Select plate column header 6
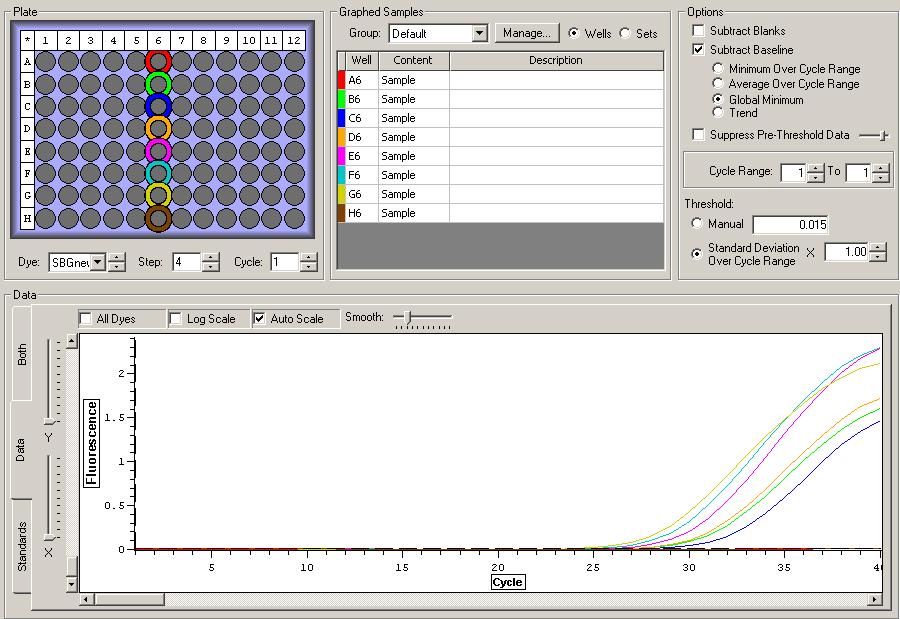The height and width of the screenshot is (619, 900). pos(158,40)
